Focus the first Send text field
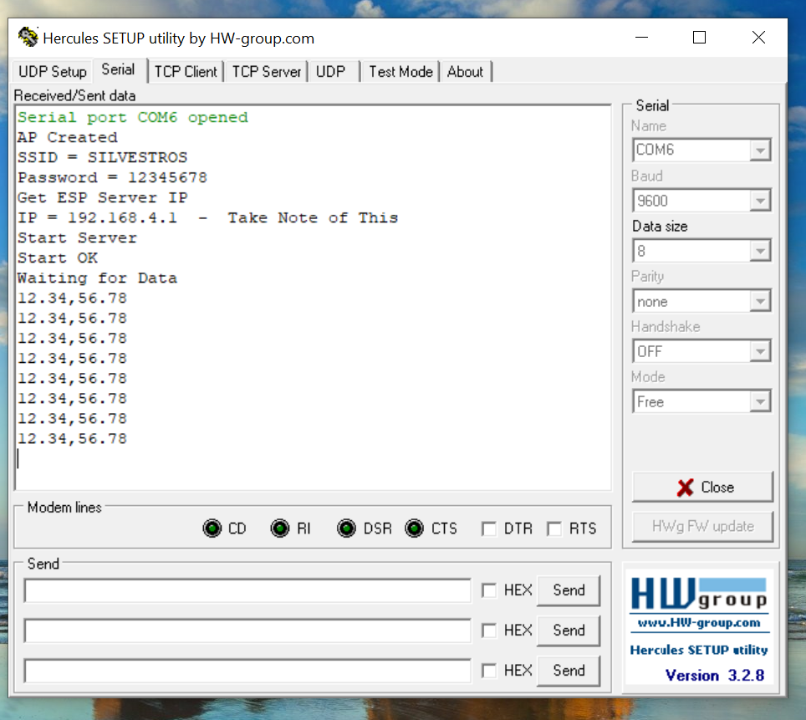The image size is (806, 720). (x=247, y=590)
